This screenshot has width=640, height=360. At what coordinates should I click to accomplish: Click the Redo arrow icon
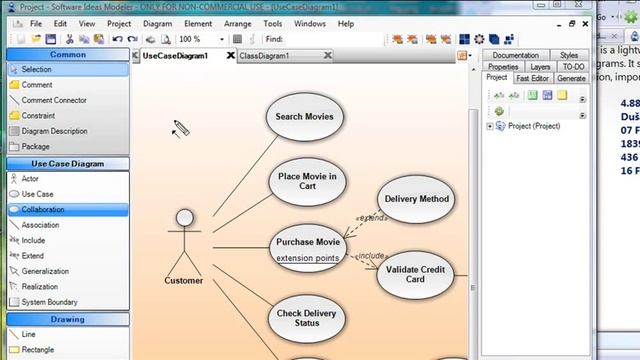(x=132, y=39)
